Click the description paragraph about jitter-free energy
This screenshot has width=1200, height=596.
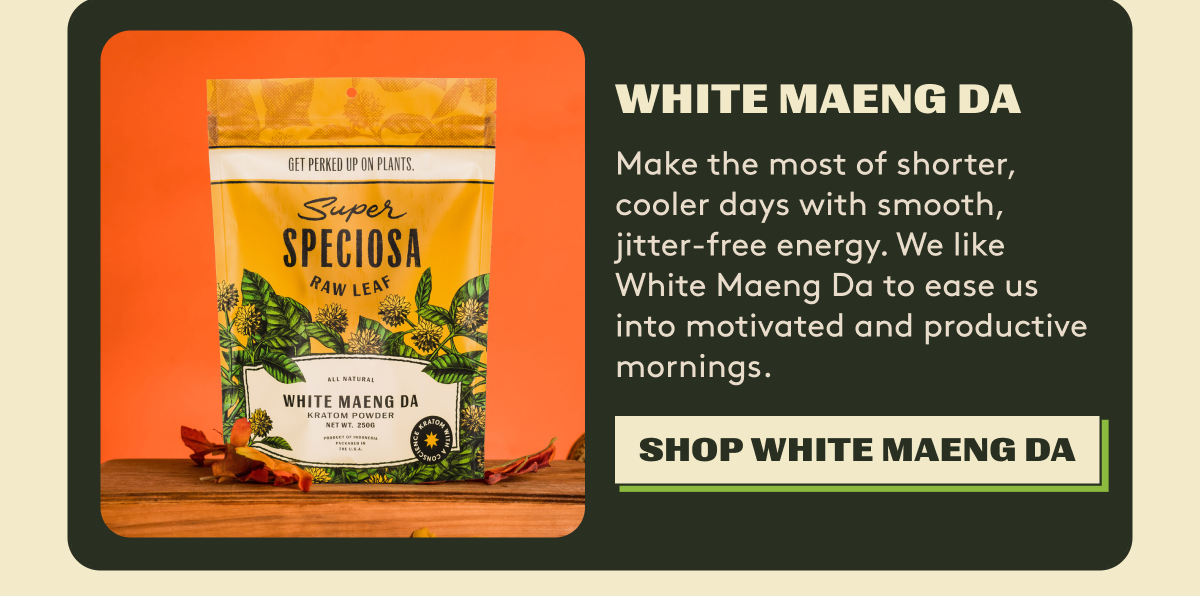click(851, 265)
